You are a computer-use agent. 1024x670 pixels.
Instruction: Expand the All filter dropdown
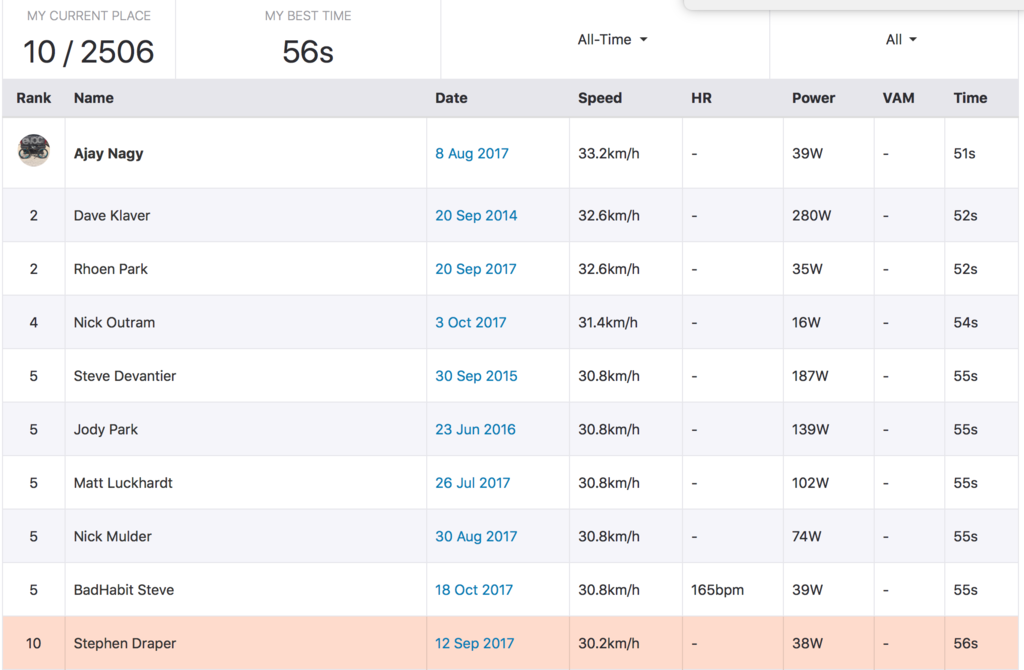[x=900, y=40]
